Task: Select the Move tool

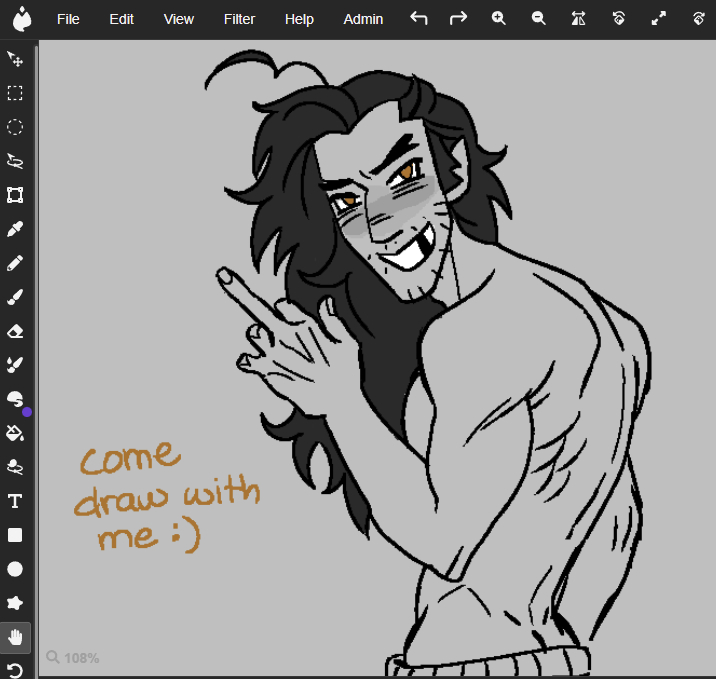Action: pyautogui.click(x=15, y=59)
